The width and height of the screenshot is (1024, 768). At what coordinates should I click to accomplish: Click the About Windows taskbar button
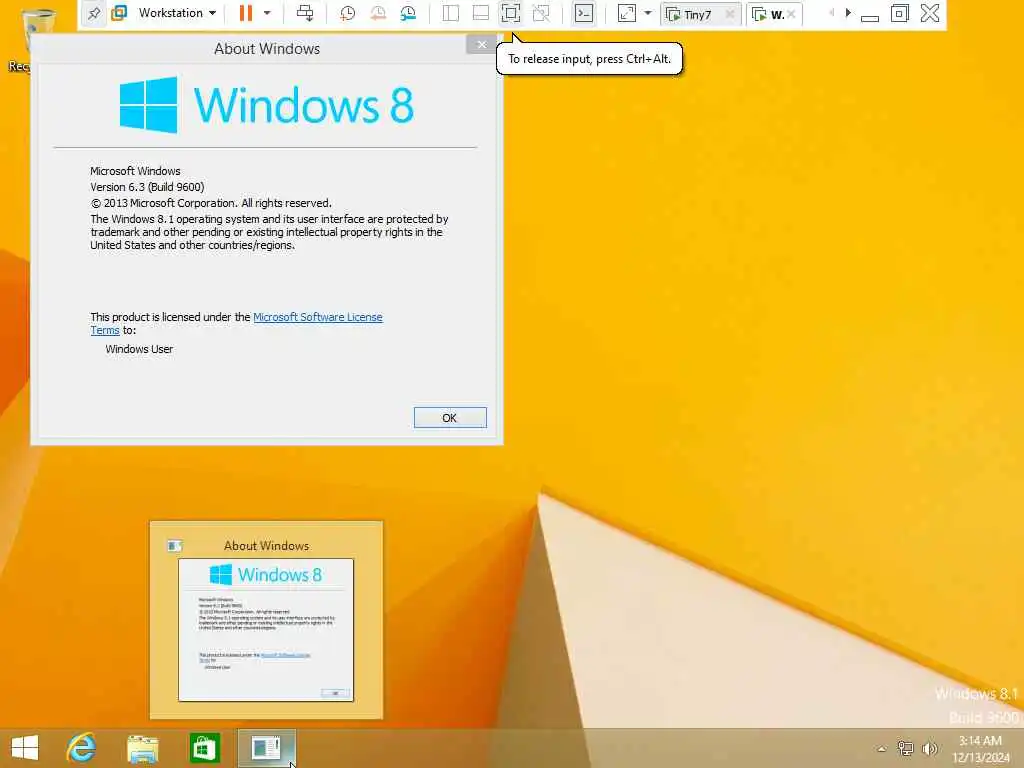[x=266, y=748]
